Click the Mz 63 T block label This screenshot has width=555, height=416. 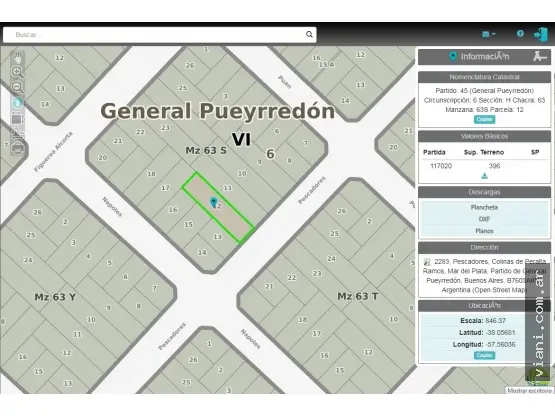point(357,296)
